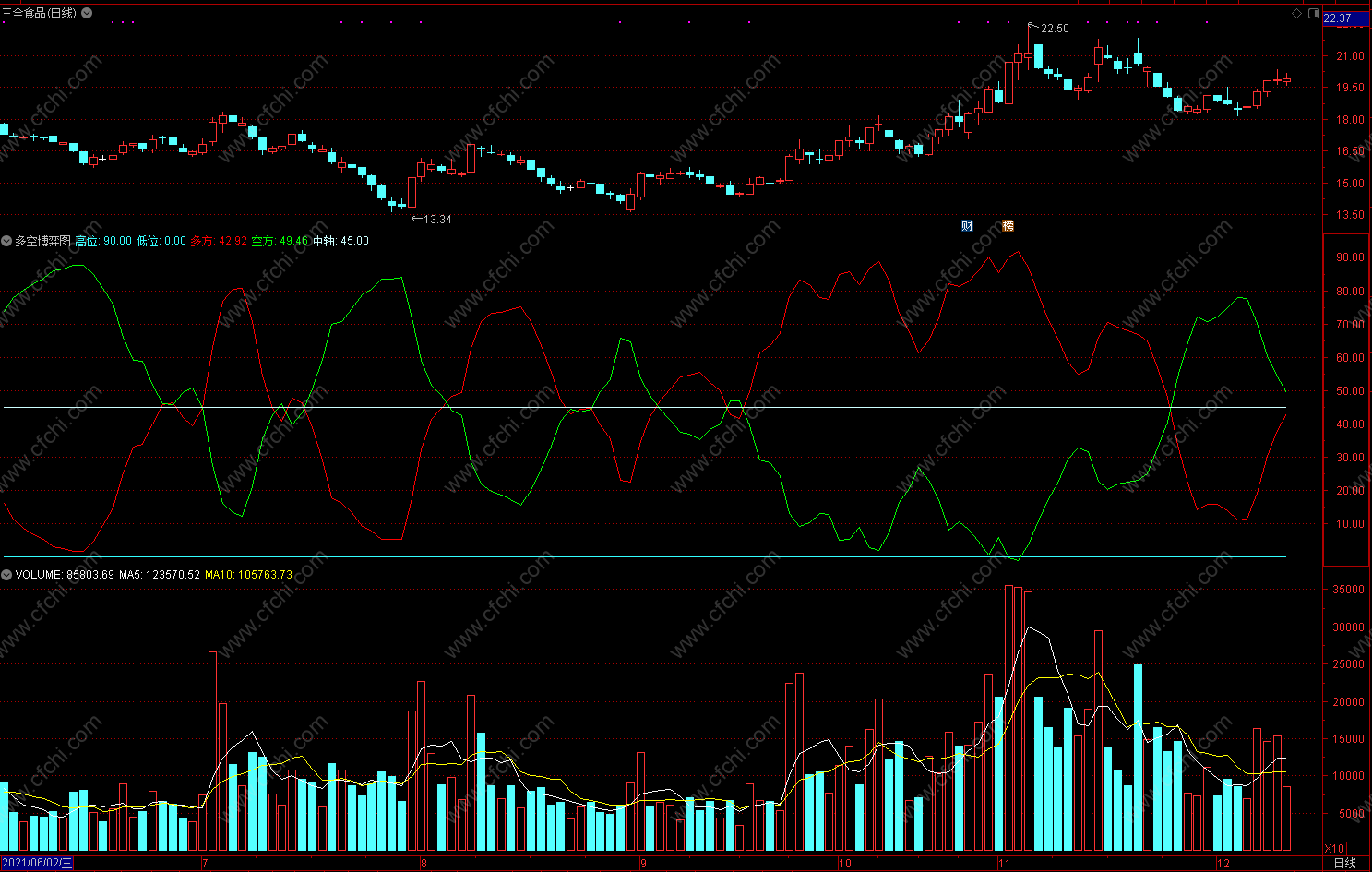This screenshot has width=1372, height=872.
Task: Select the 日线 period label
Action: (x=1345, y=863)
